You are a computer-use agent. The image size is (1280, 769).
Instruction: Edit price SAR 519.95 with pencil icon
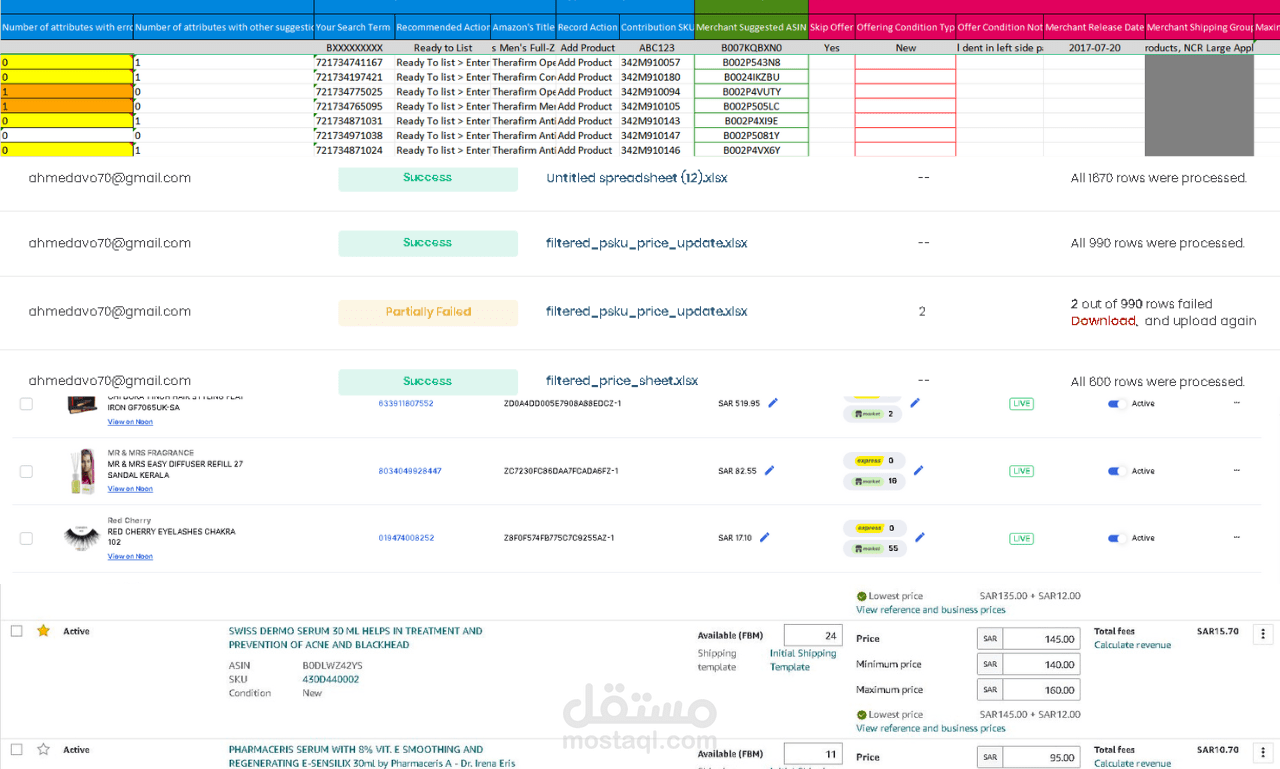click(772, 403)
